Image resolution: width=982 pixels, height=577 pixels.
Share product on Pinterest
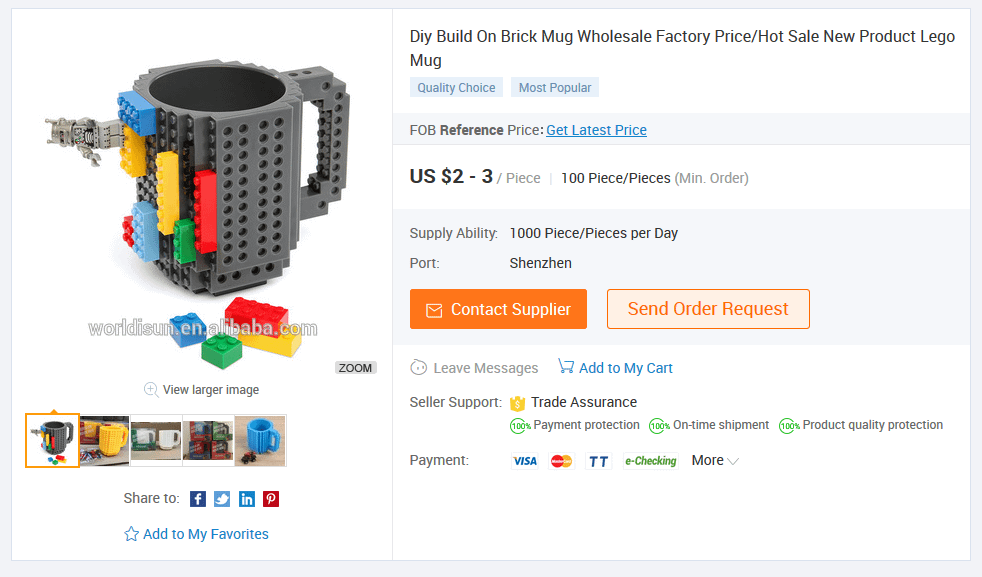271,499
